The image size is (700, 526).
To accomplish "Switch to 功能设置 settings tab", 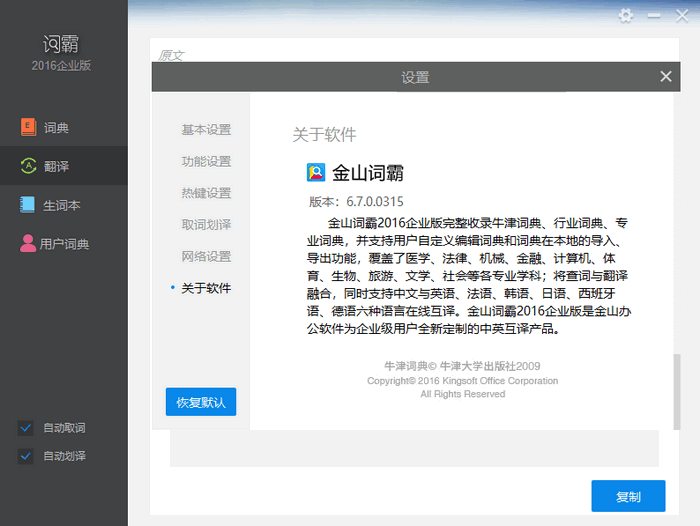I will click(x=206, y=162).
